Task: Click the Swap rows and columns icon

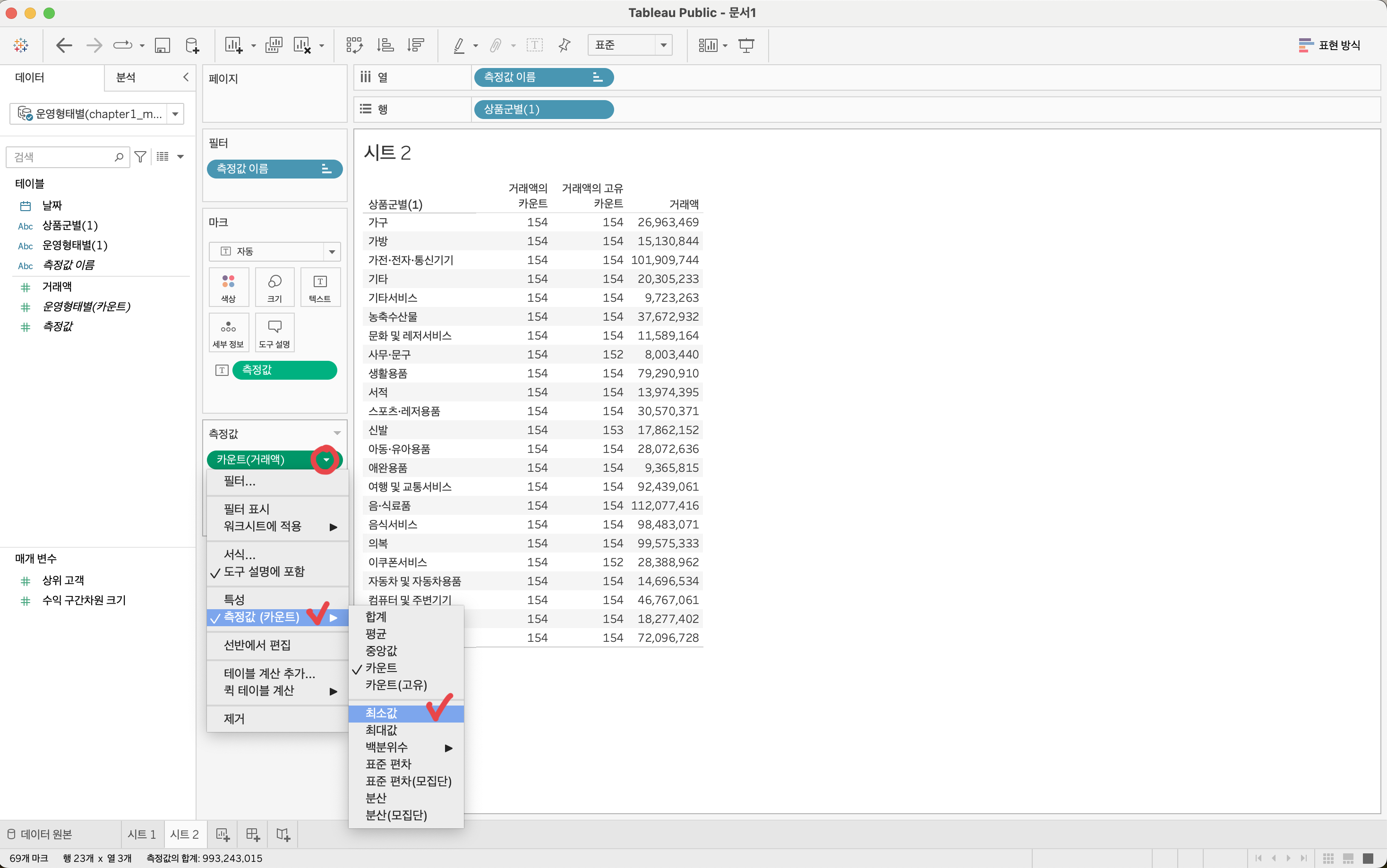Action: point(354,45)
